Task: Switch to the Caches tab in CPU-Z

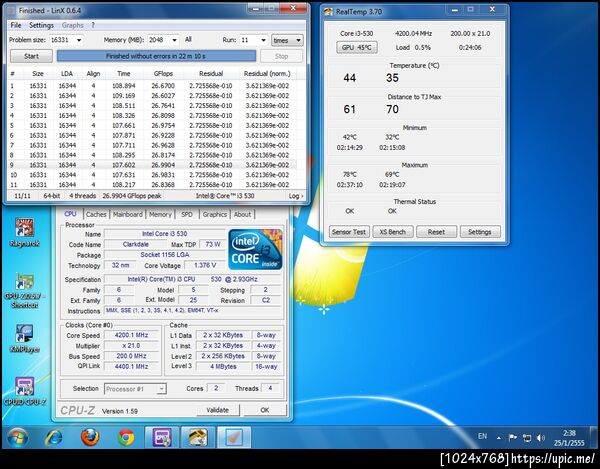Action: (x=96, y=215)
